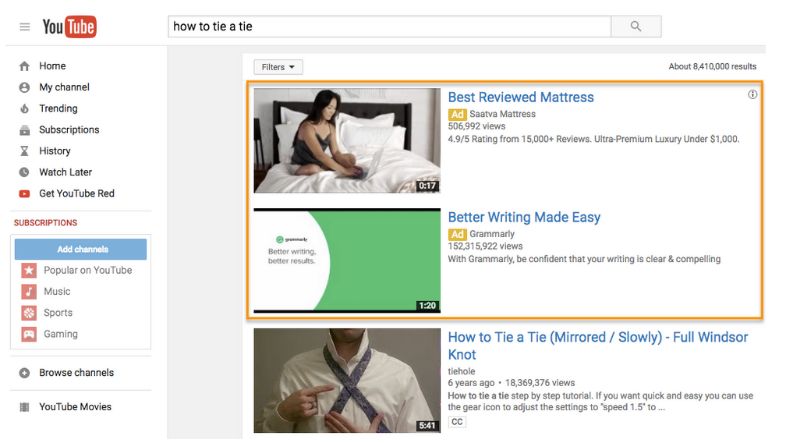
Task: Click the Subscriptions icon in sidebar
Action: pos(24,130)
